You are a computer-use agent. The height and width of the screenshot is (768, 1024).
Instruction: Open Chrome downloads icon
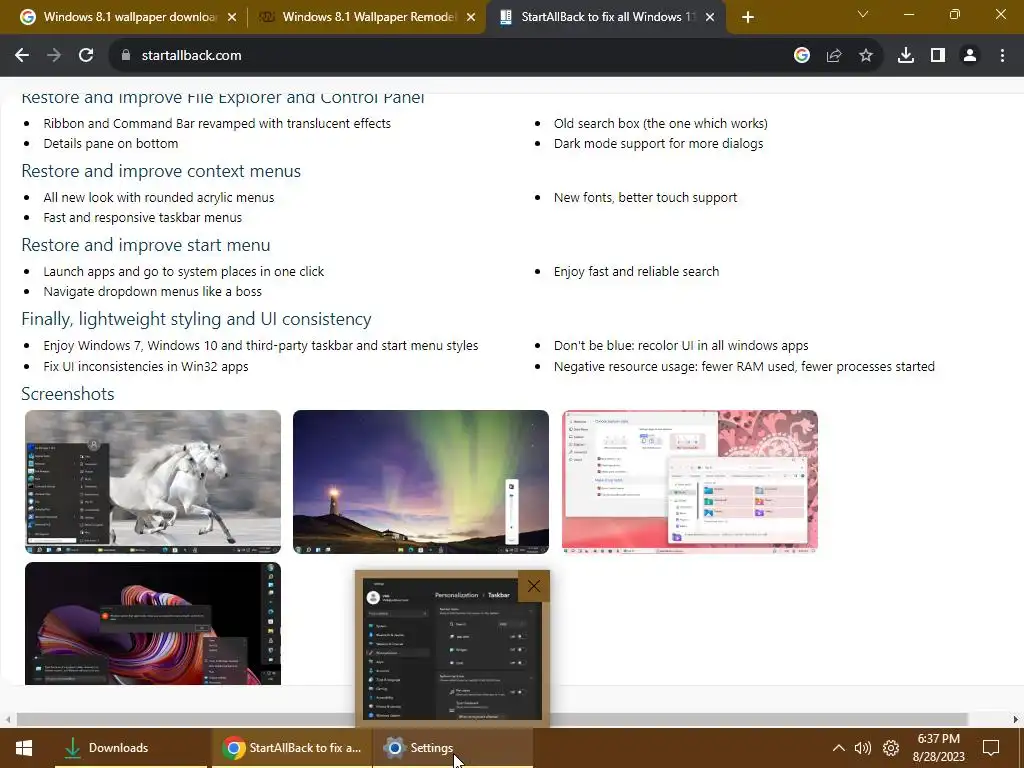pyautogui.click(x=906, y=56)
